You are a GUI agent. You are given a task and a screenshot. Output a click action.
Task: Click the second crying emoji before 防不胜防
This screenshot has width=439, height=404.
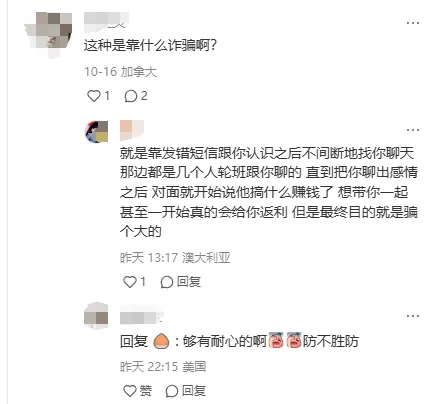(x=294, y=340)
